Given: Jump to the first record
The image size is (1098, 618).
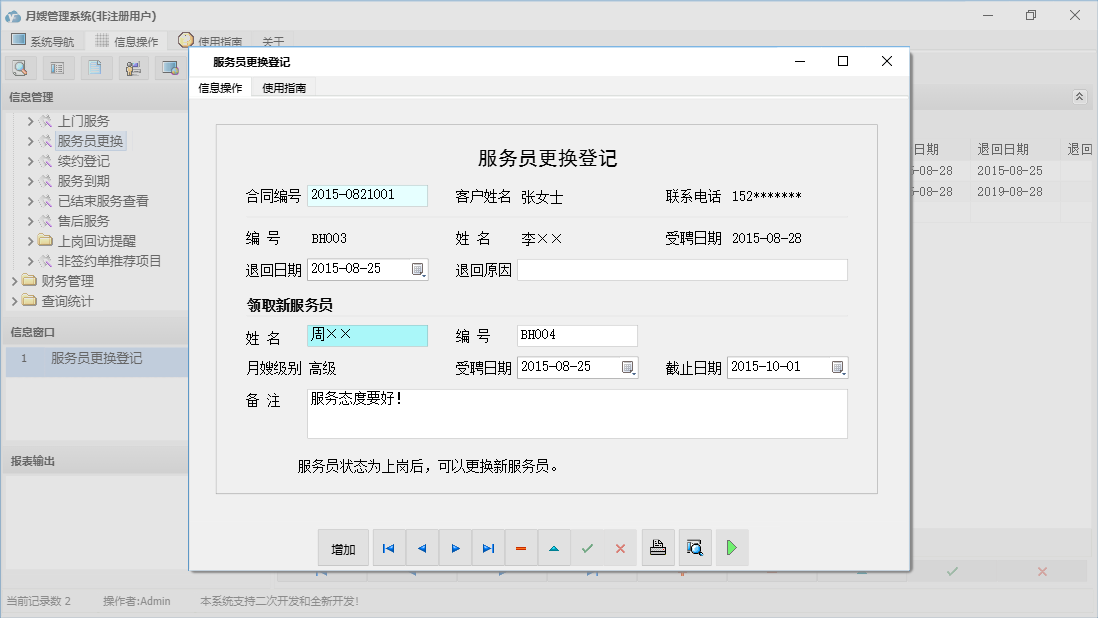Looking at the screenshot, I should tap(389, 547).
